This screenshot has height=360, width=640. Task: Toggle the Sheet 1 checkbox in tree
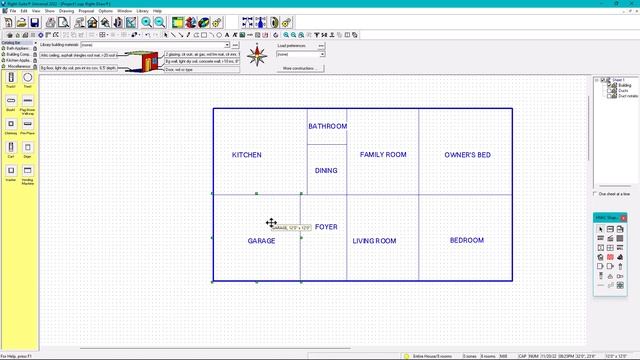[603, 80]
